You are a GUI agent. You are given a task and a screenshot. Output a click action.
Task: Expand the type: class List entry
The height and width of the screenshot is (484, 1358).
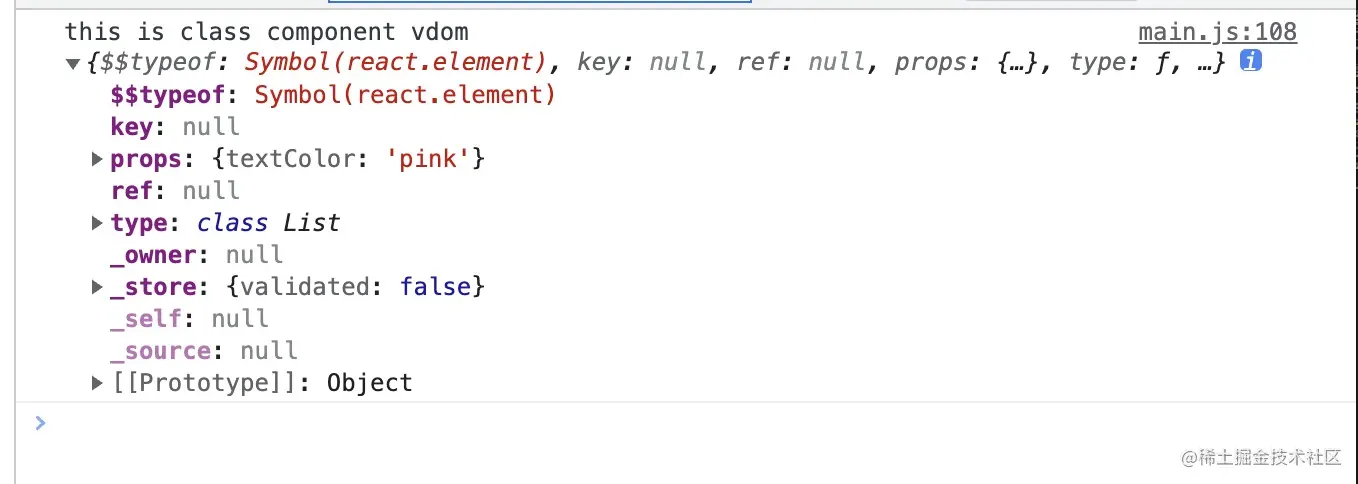point(97,223)
